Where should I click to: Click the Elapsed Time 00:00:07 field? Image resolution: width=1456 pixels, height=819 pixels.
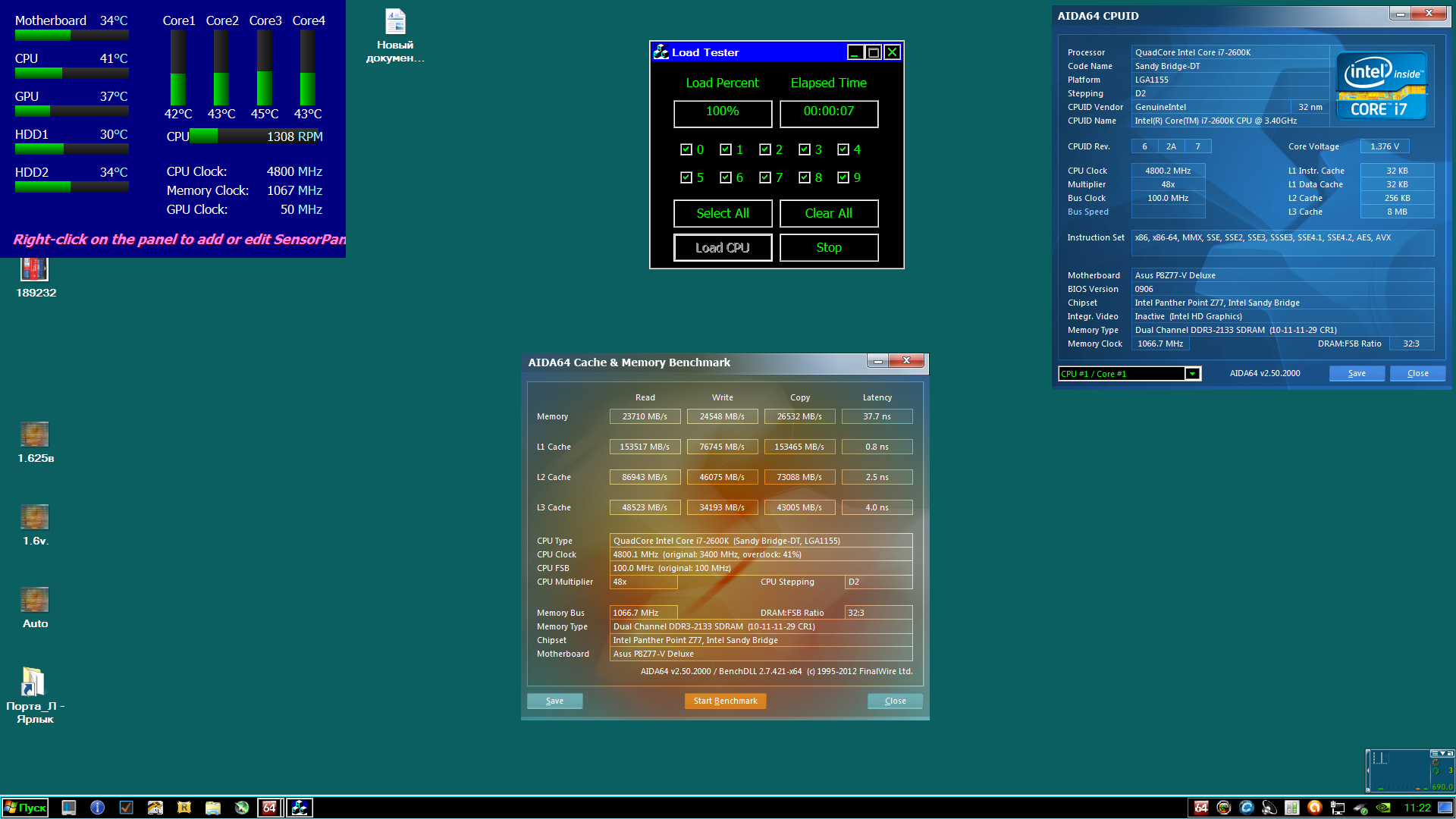pyautogui.click(x=829, y=114)
